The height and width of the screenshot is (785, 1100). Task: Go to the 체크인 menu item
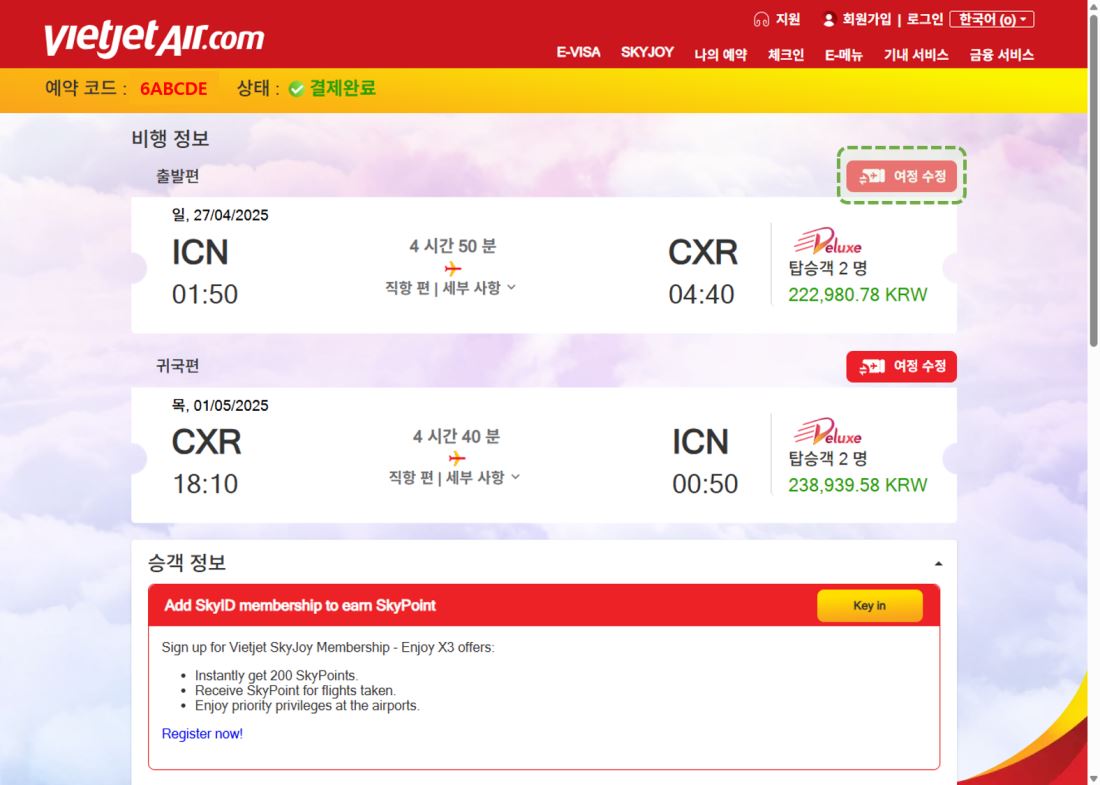(786, 55)
